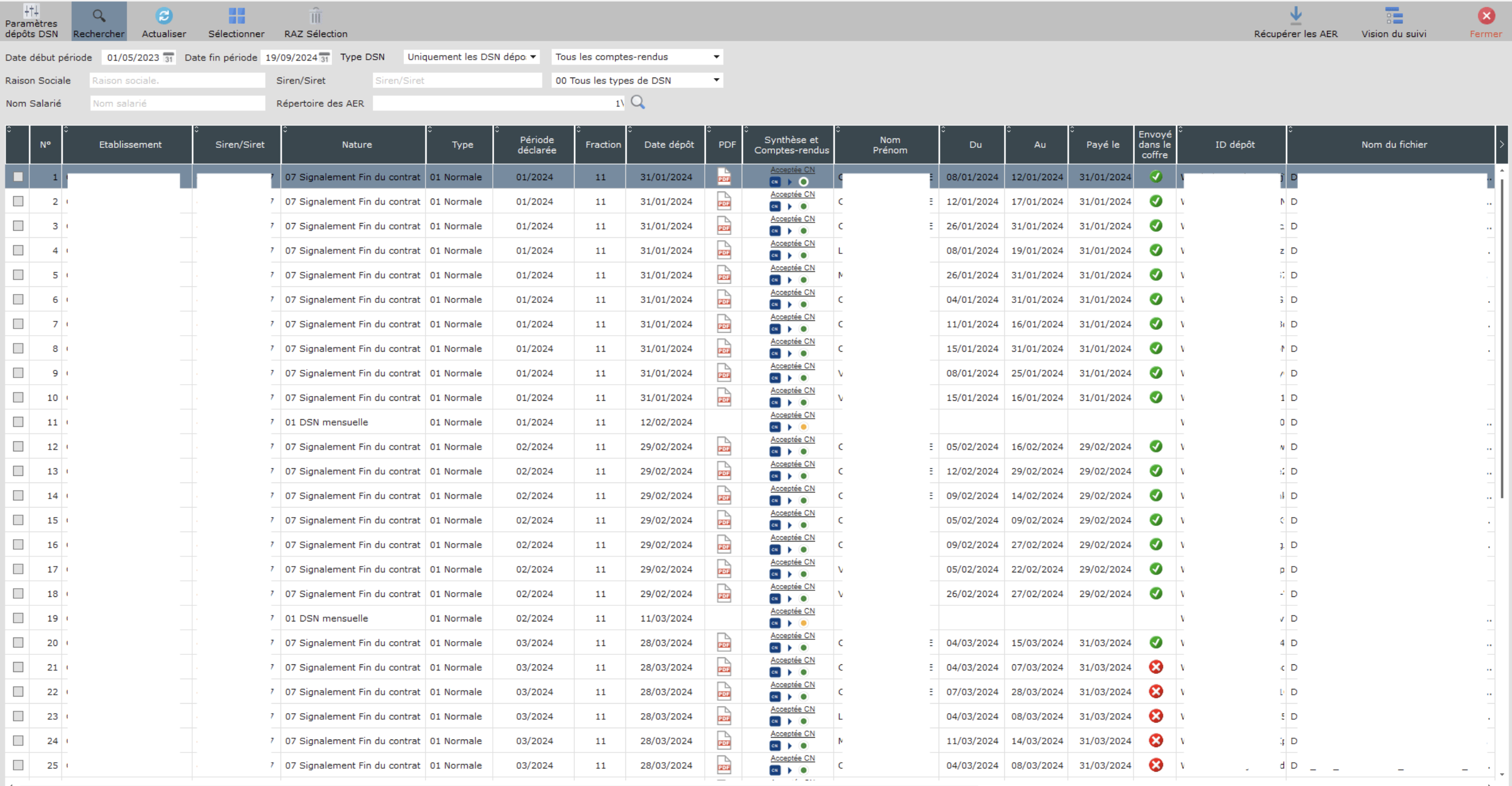
Task: Open Tous les comptes-rendus dropdown
Action: click(716, 57)
